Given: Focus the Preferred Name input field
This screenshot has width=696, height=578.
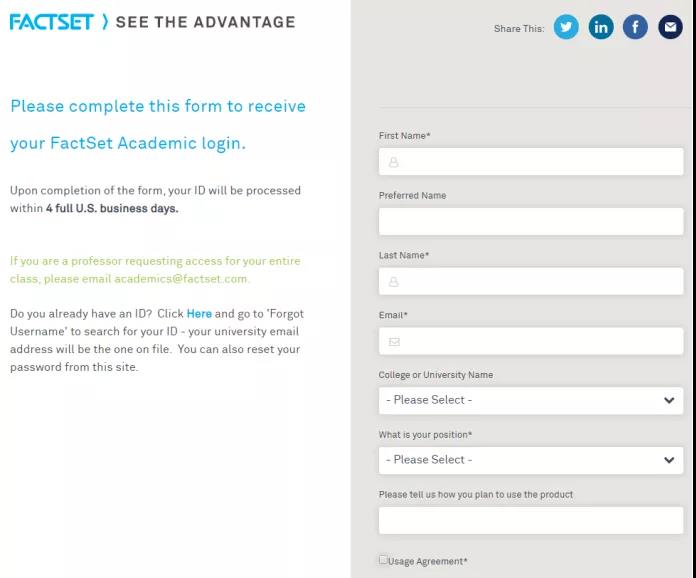Looking at the screenshot, I should point(531,221).
